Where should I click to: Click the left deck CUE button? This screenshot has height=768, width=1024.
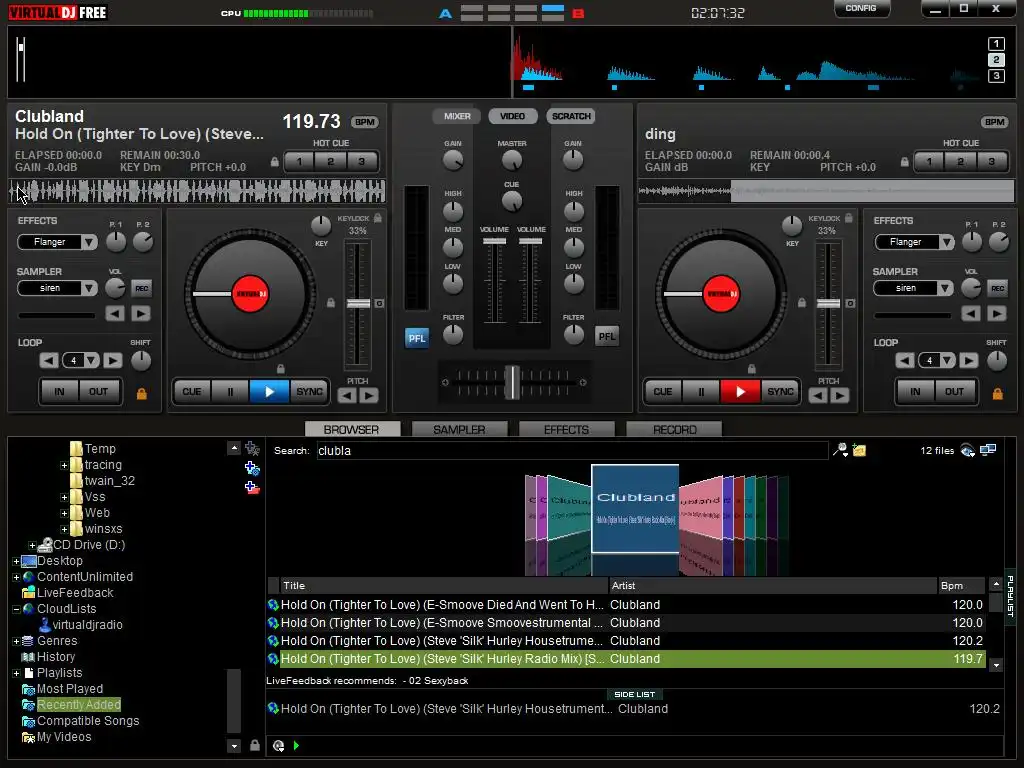tap(191, 392)
